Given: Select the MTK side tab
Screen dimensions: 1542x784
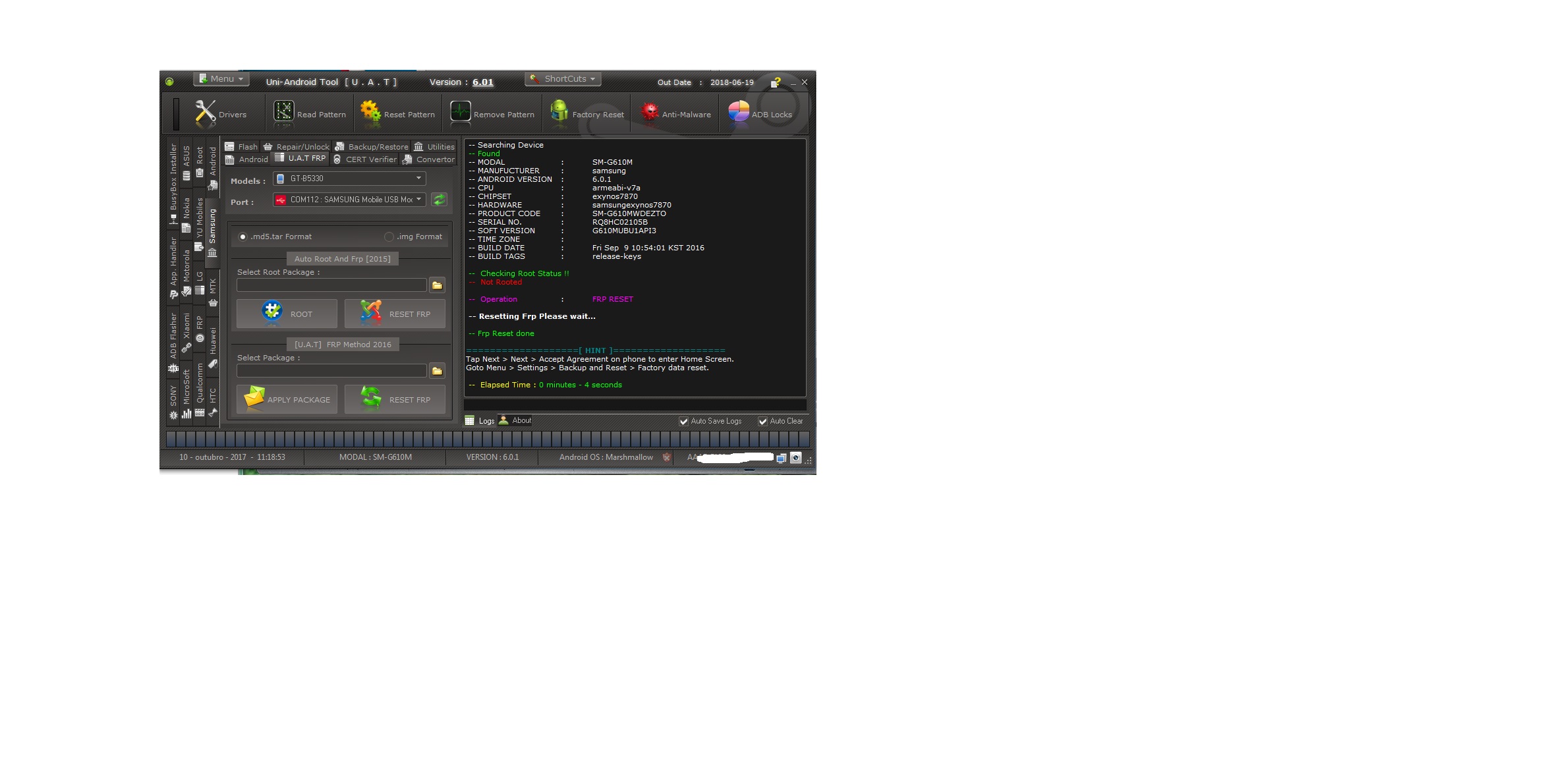Looking at the screenshot, I should pos(213,293).
